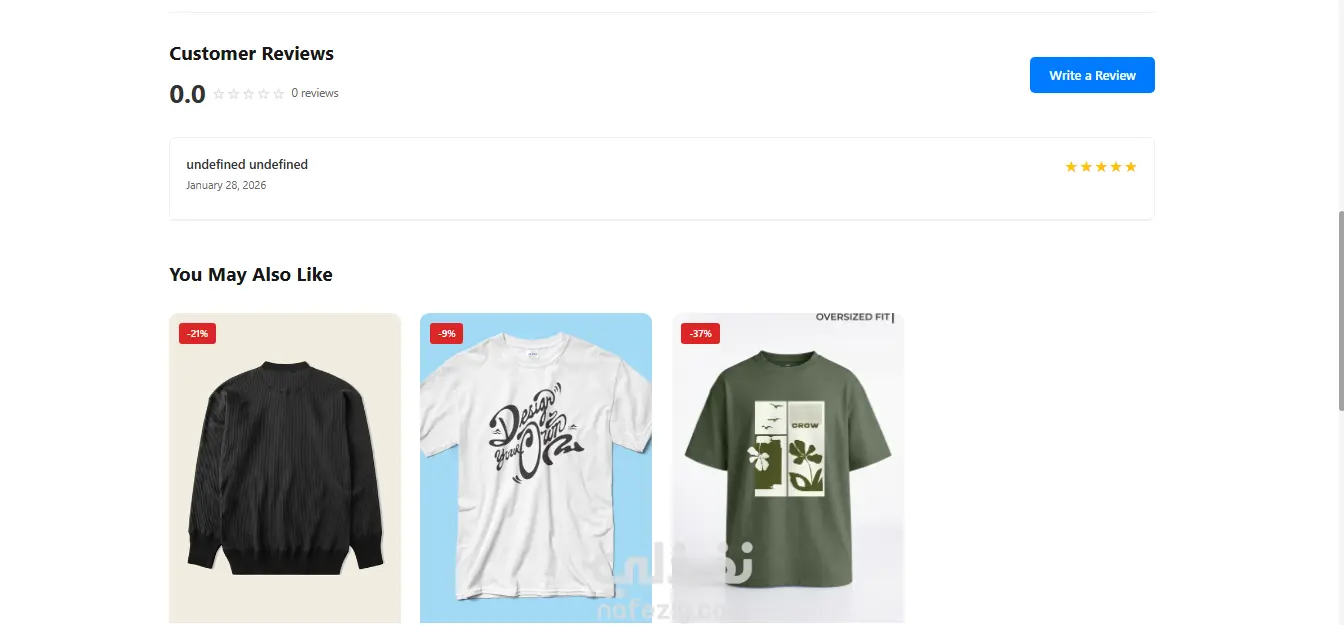Click the -21% discount badge
The width and height of the screenshot is (1344, 625).
point(197,333)
